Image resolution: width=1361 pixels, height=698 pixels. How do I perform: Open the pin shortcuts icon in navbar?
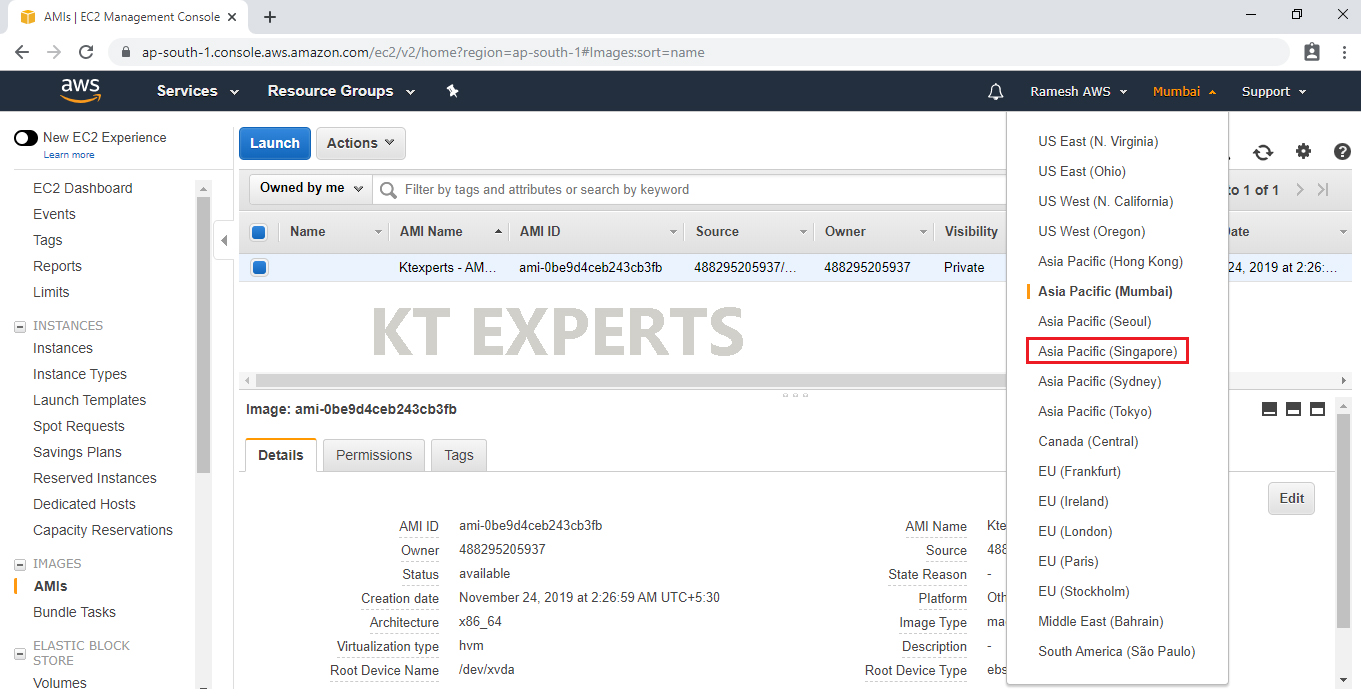coord(452,91)
